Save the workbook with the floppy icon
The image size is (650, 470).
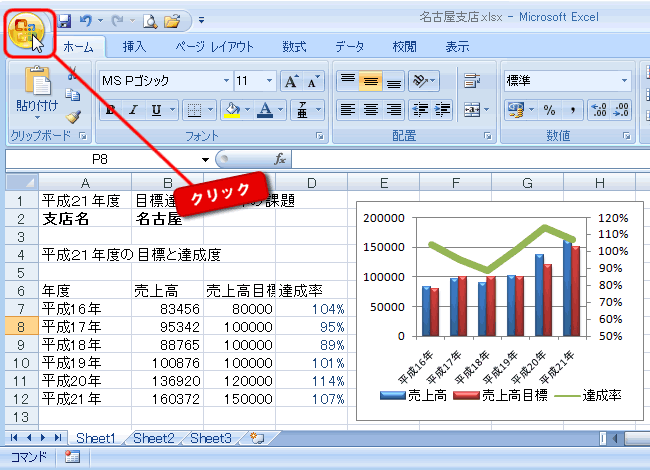click(64, 20)
